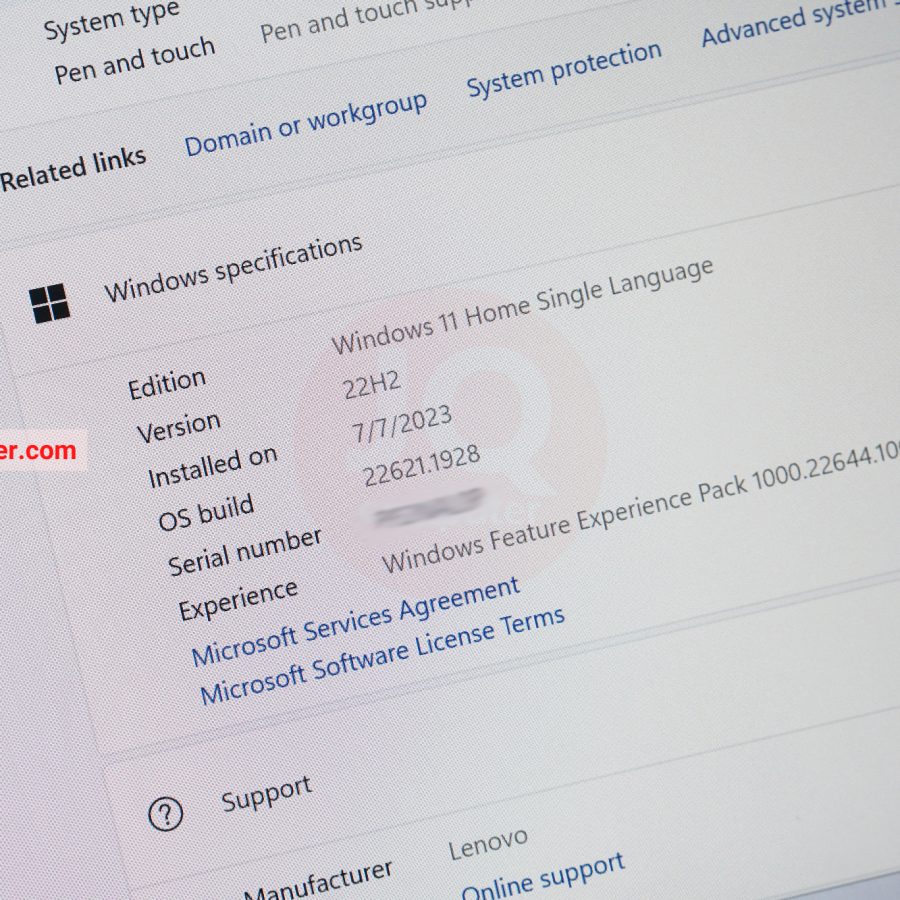Screen dimensions: 900x900
Task: Select the manufacturer value 'Lenovo'
Action: [x=488, y=843]
